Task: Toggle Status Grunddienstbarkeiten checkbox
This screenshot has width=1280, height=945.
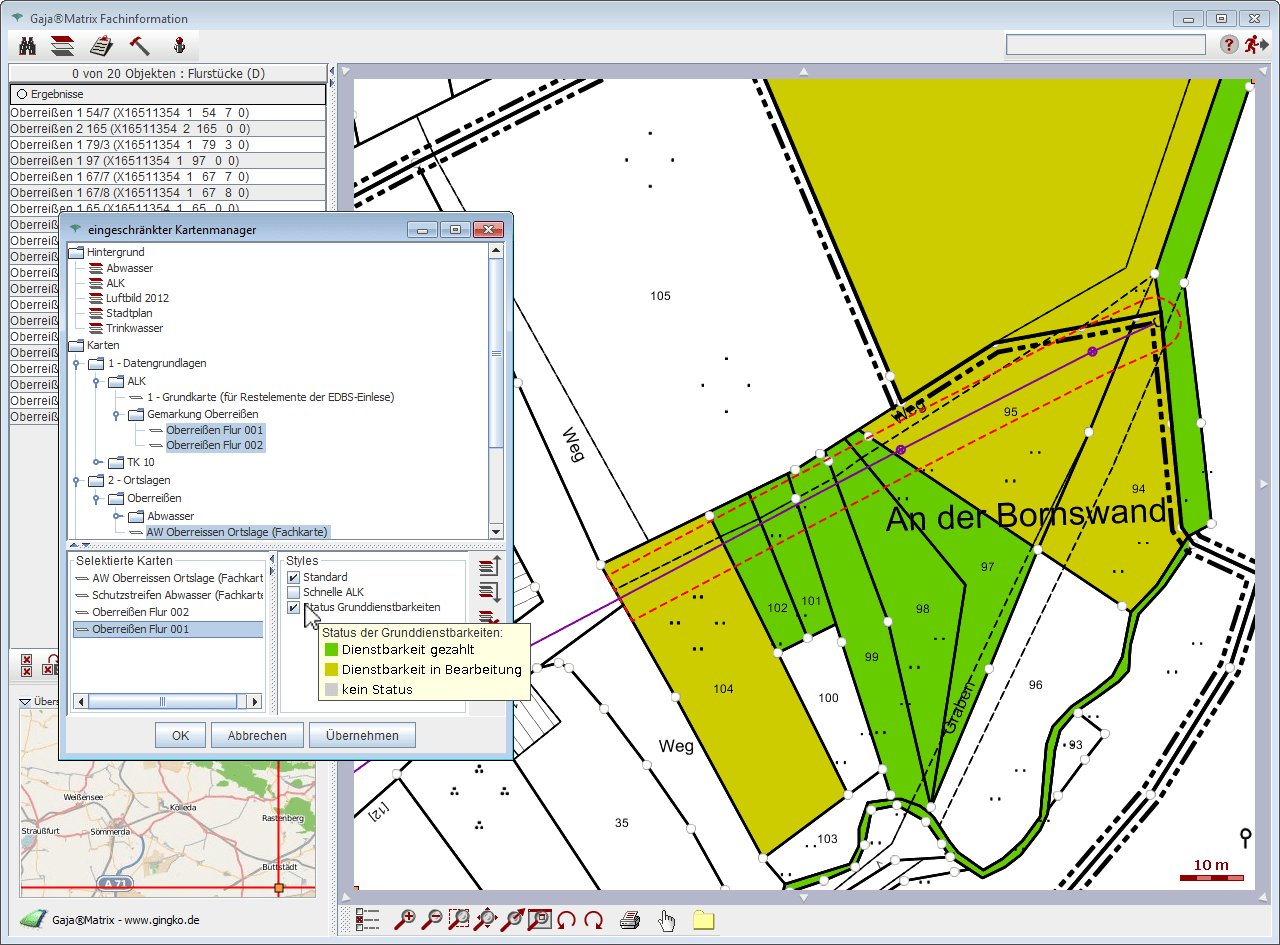Action: (x=293, y=607)
